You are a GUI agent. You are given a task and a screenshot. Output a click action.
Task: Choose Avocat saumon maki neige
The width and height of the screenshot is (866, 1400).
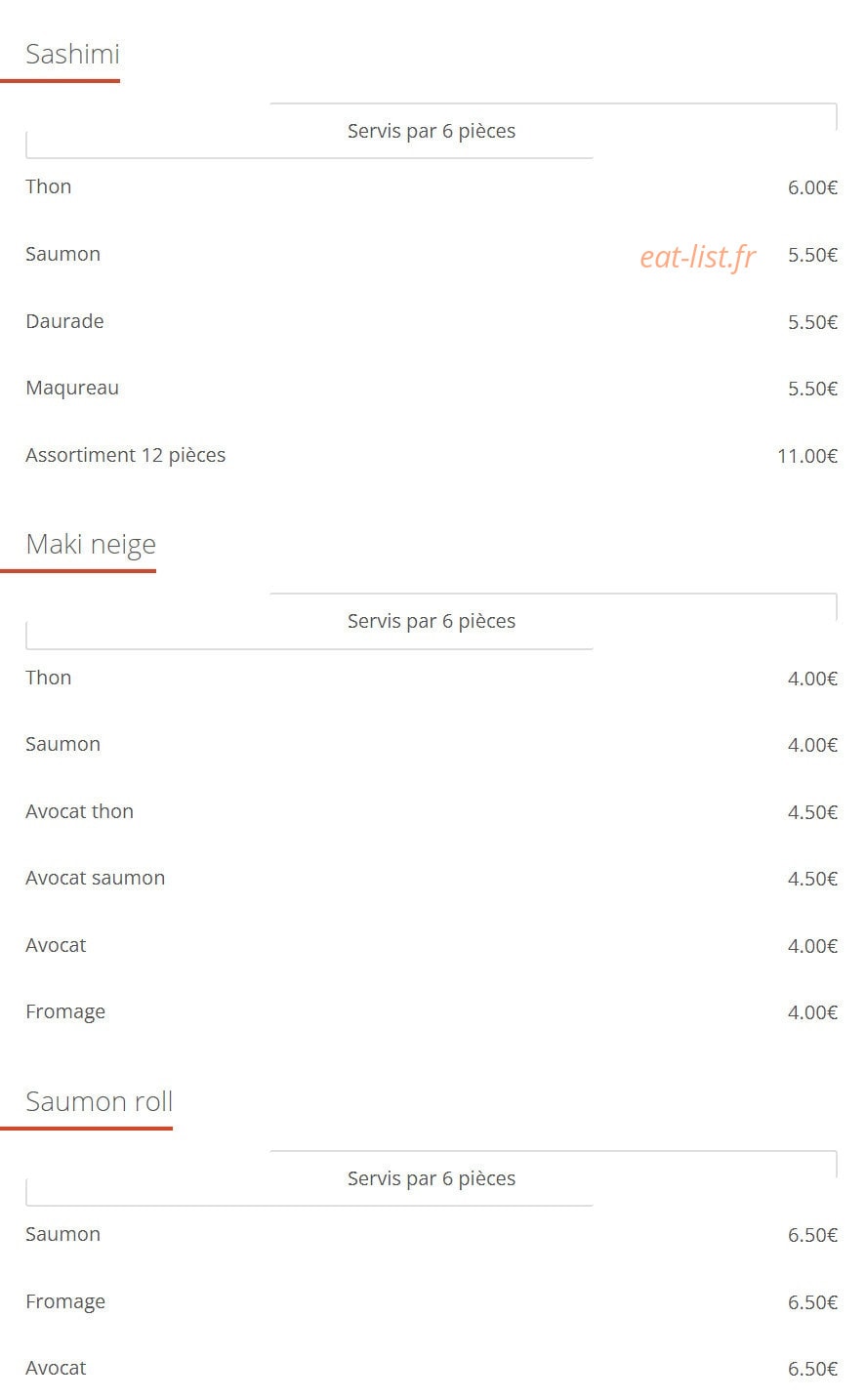96,878
